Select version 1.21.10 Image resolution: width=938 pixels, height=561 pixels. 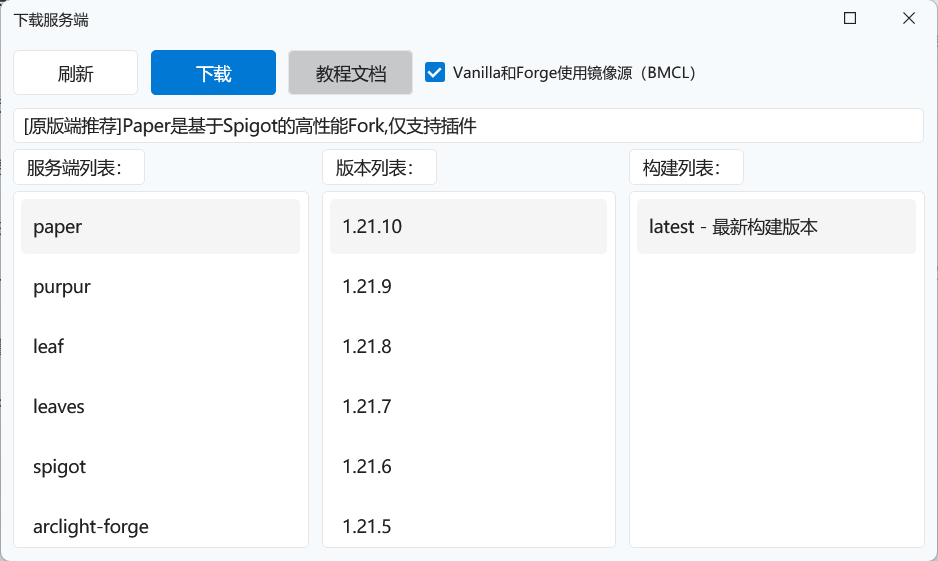(x=468, y=227)
